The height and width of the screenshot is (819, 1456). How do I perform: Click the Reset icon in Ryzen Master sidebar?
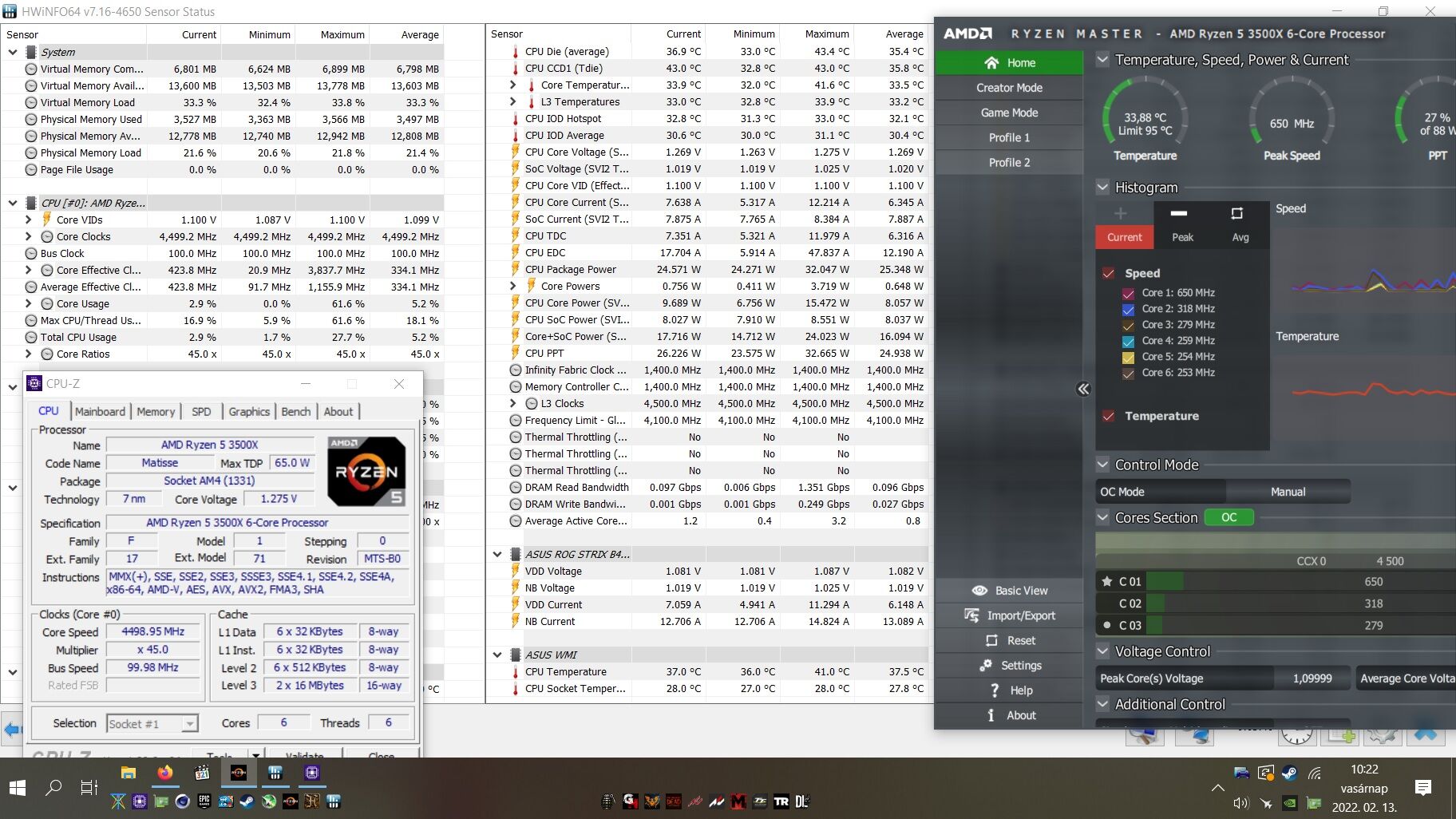coord(991,640)
